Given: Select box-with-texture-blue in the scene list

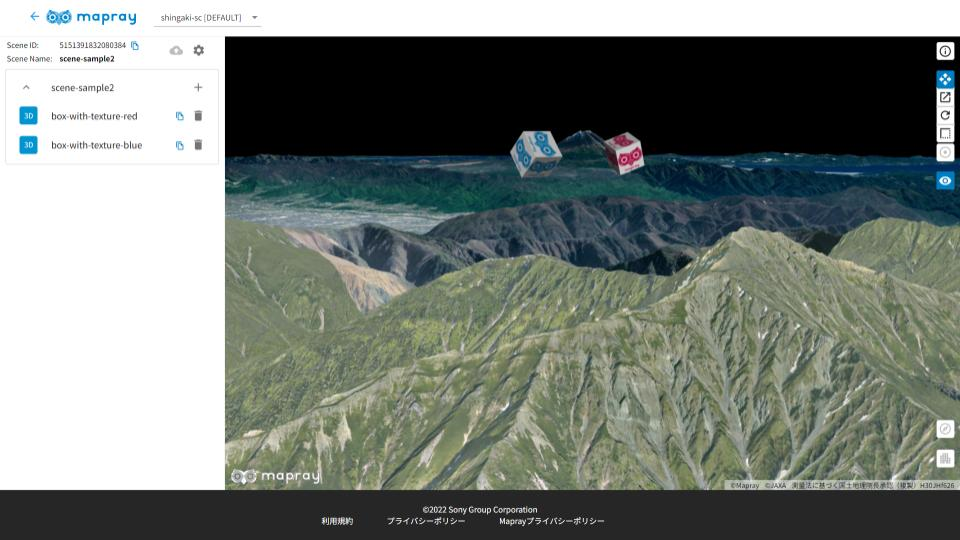Looking at the screenshot, I should point(96,145).
